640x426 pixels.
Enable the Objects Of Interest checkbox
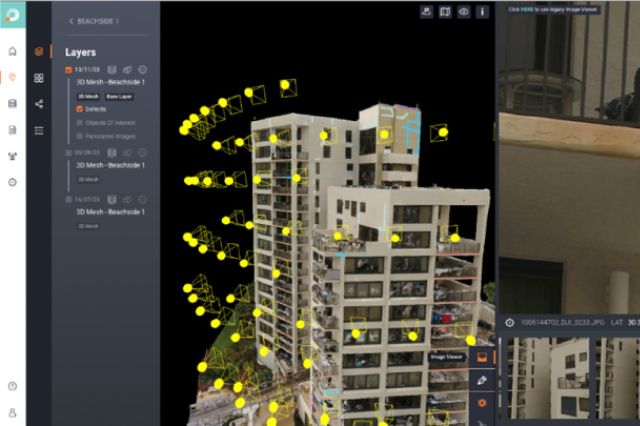point(80,122)
